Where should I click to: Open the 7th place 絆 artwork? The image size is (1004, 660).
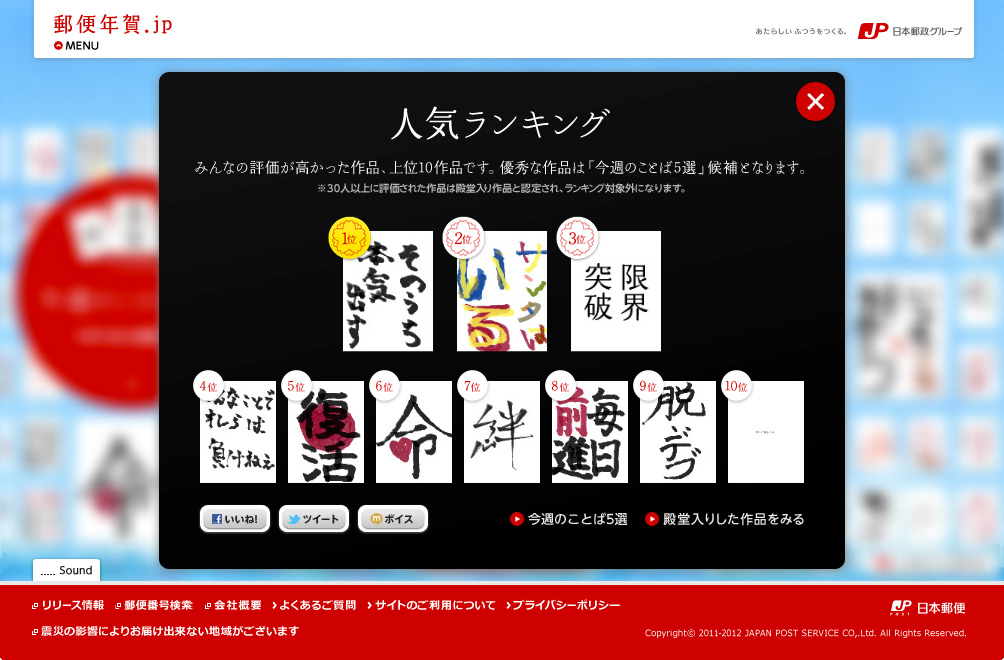tap(502, 432)
